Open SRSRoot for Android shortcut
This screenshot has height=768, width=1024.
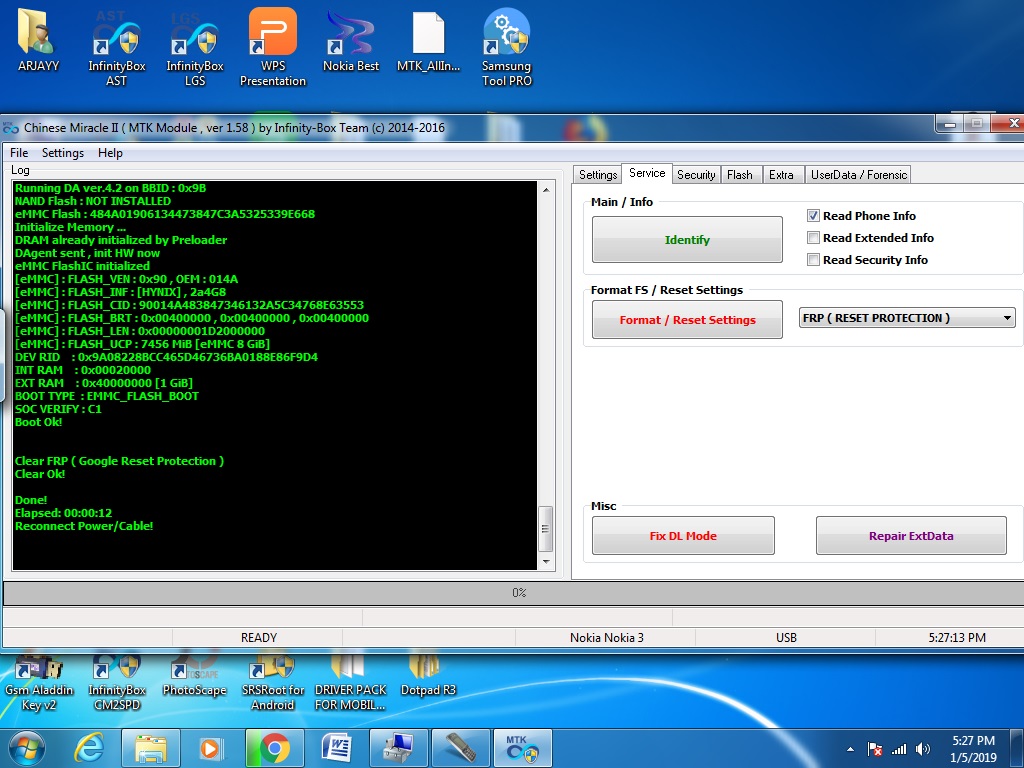273,683
